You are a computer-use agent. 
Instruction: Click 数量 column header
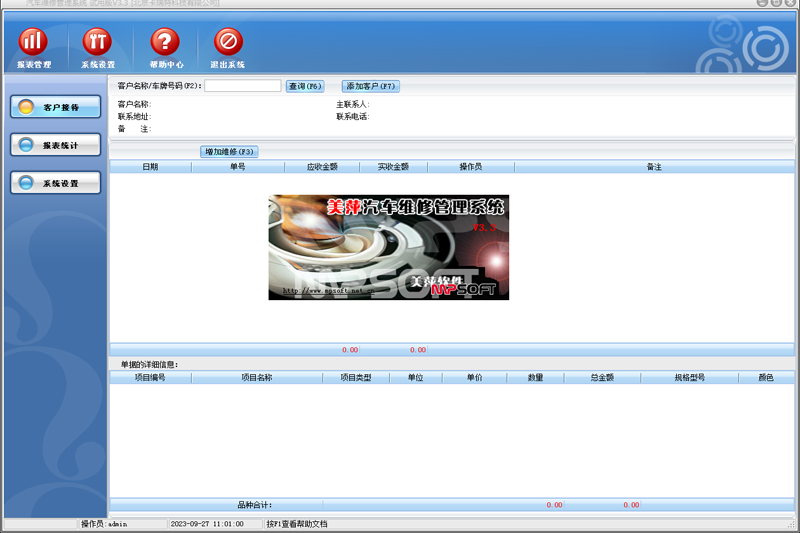(x=535, y=377)
